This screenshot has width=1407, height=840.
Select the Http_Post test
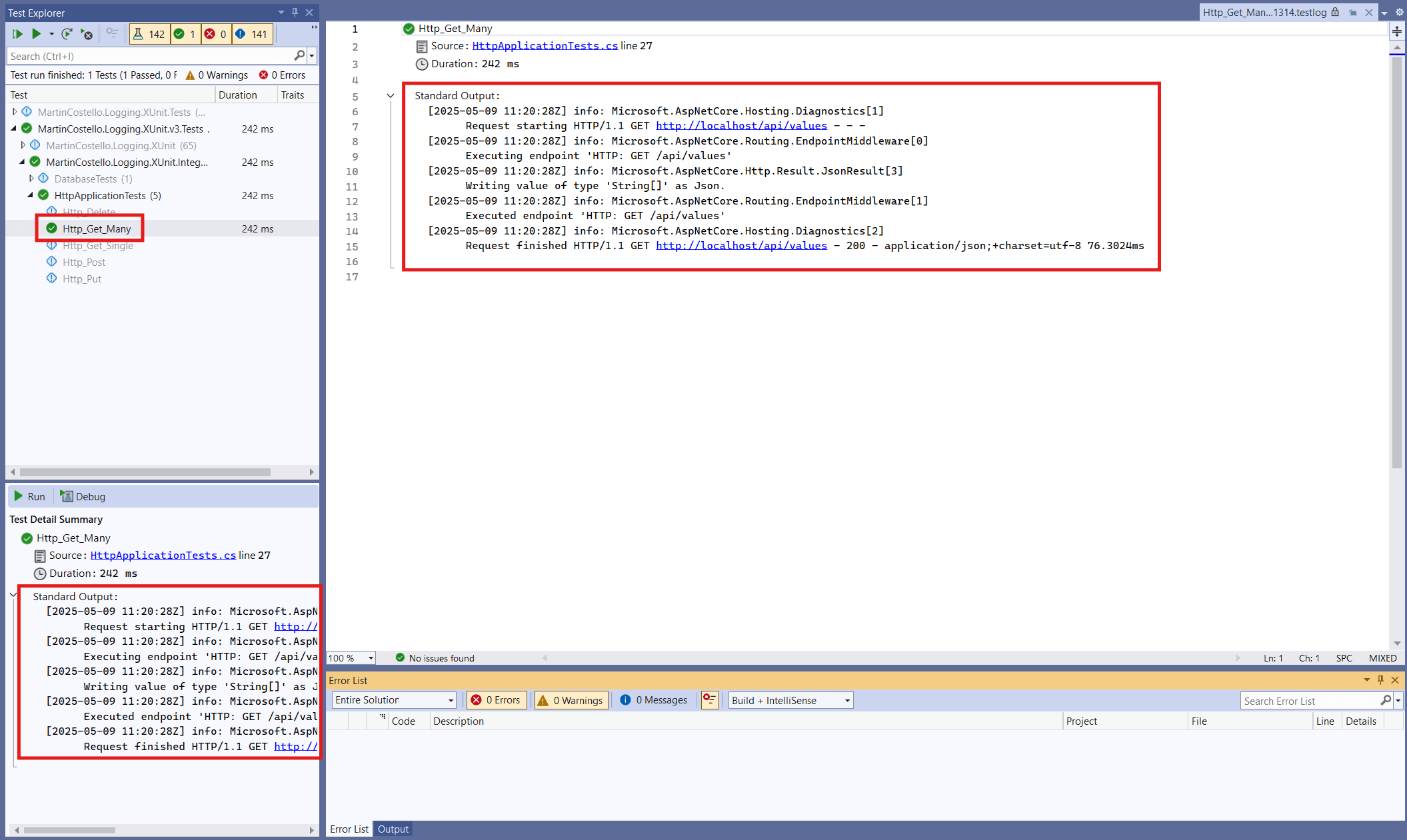(x=84, y=262)
